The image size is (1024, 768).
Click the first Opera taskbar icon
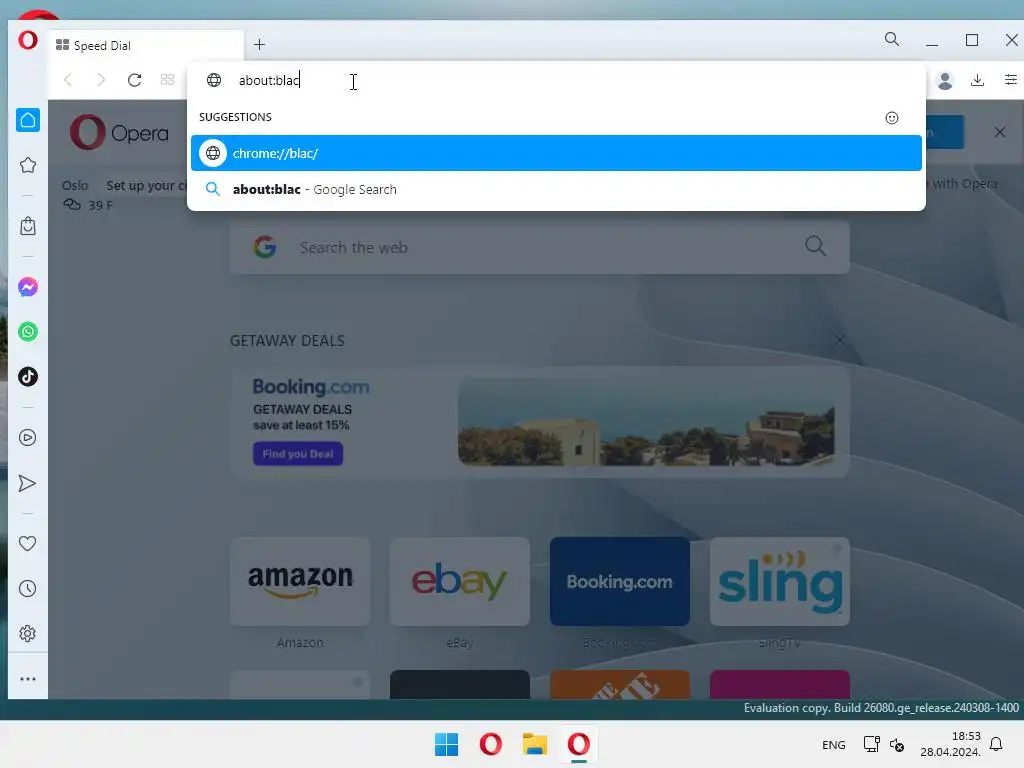coord(490,744)
